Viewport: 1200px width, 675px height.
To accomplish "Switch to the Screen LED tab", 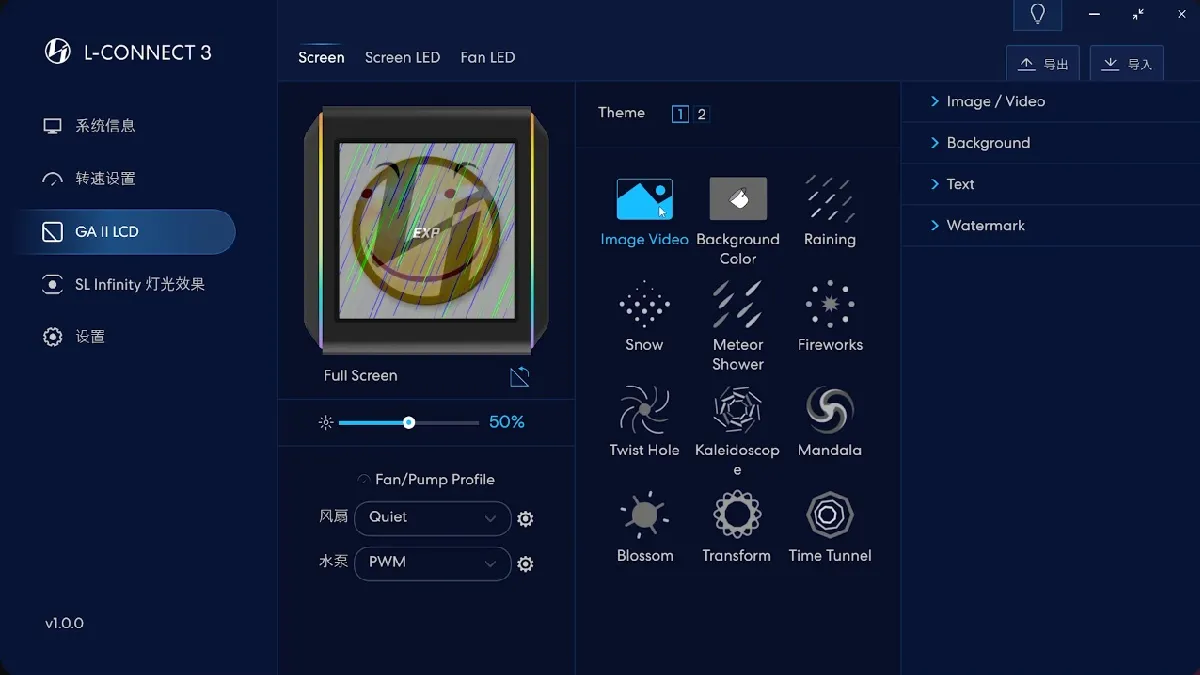I will coord(402,57).
